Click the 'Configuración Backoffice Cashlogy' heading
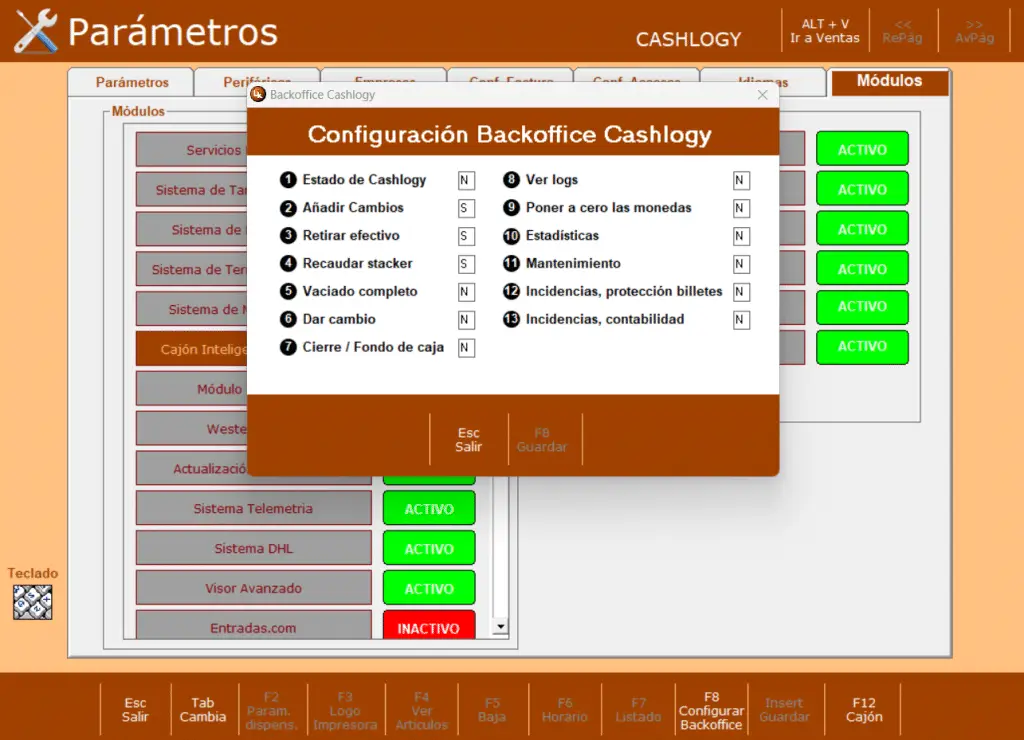The image size is (1024, 740). click(x=509, y=134)
